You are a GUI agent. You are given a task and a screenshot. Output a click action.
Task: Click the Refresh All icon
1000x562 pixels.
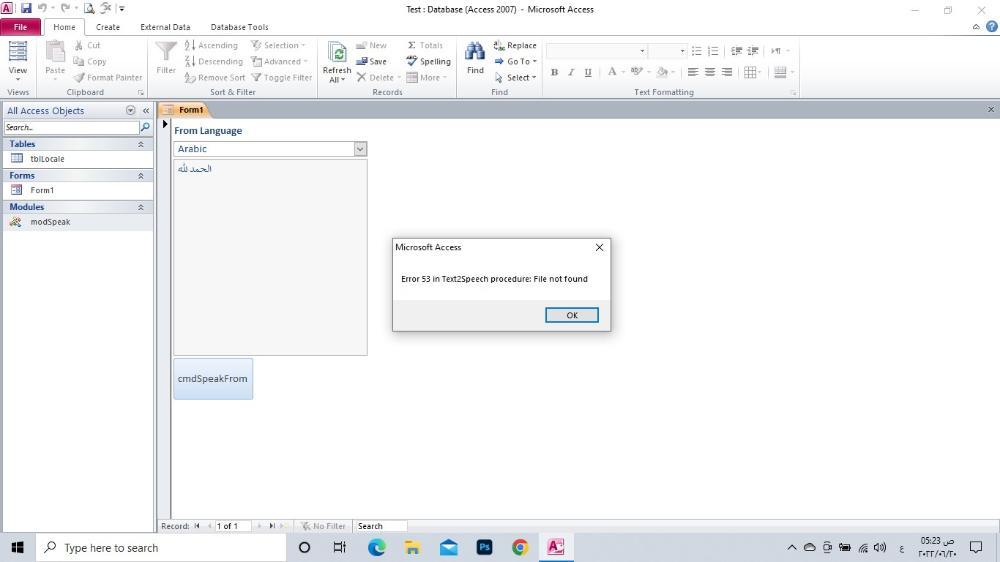(x=337, y=54)
